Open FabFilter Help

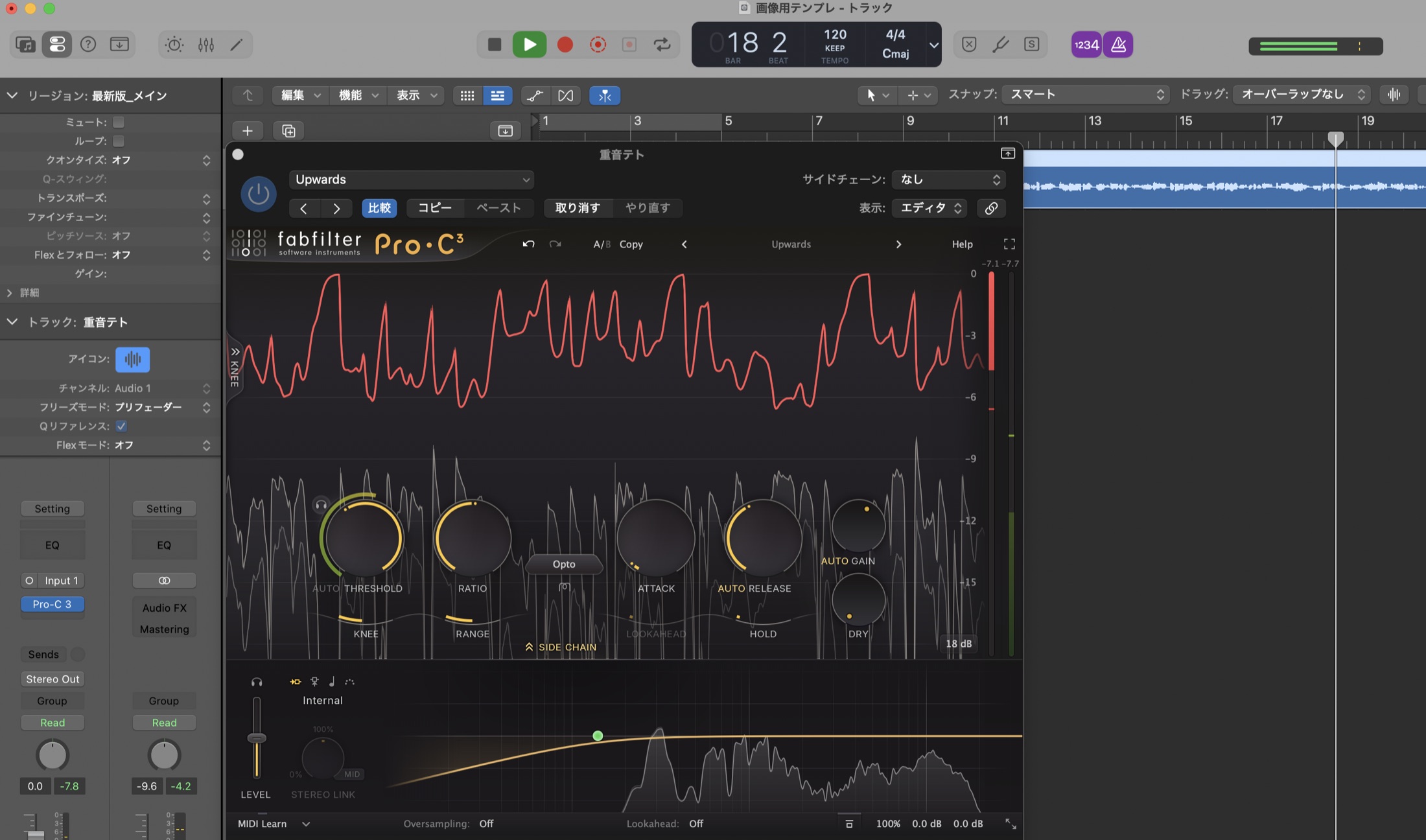pyautogui.click(x=962, y=244)
